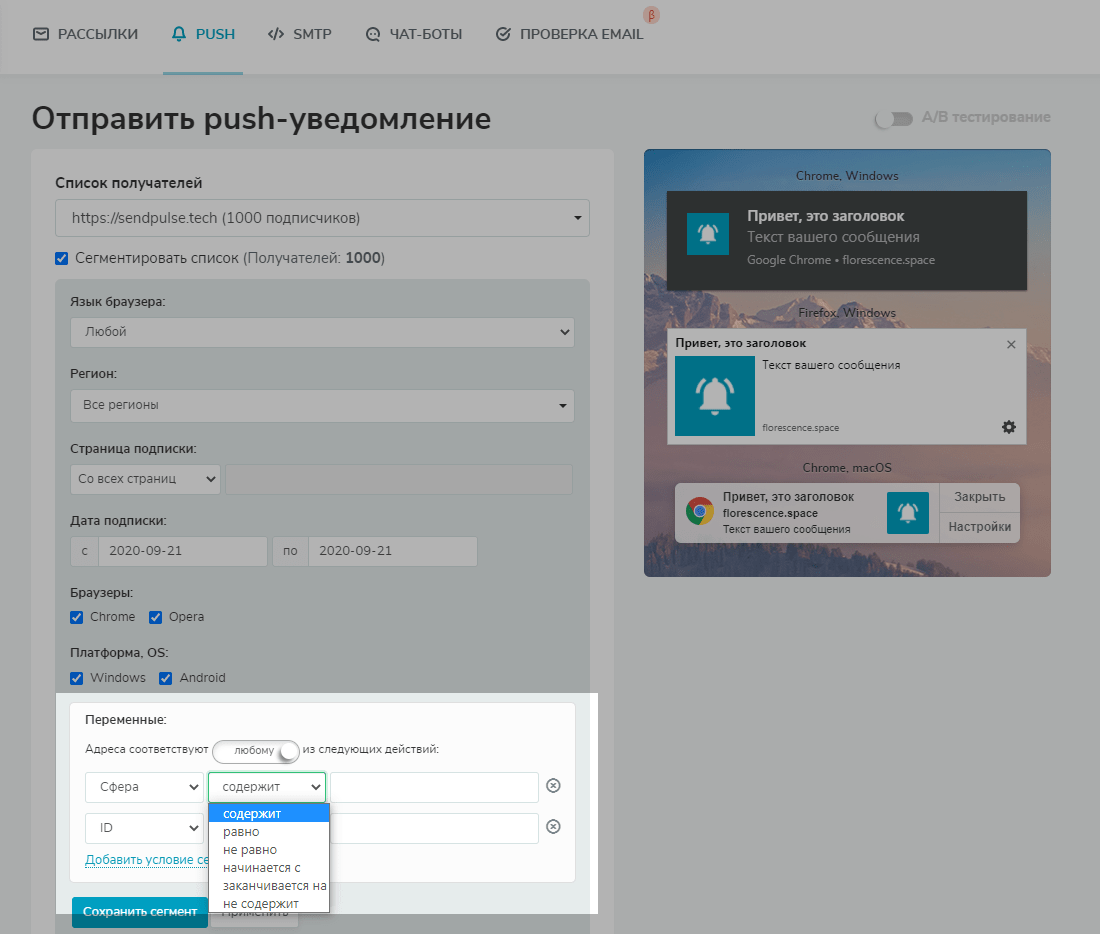Screen dimensions: 1100x934
Task: Uncheck the Opera browser checkbox
Action: [x=156, y=617]
